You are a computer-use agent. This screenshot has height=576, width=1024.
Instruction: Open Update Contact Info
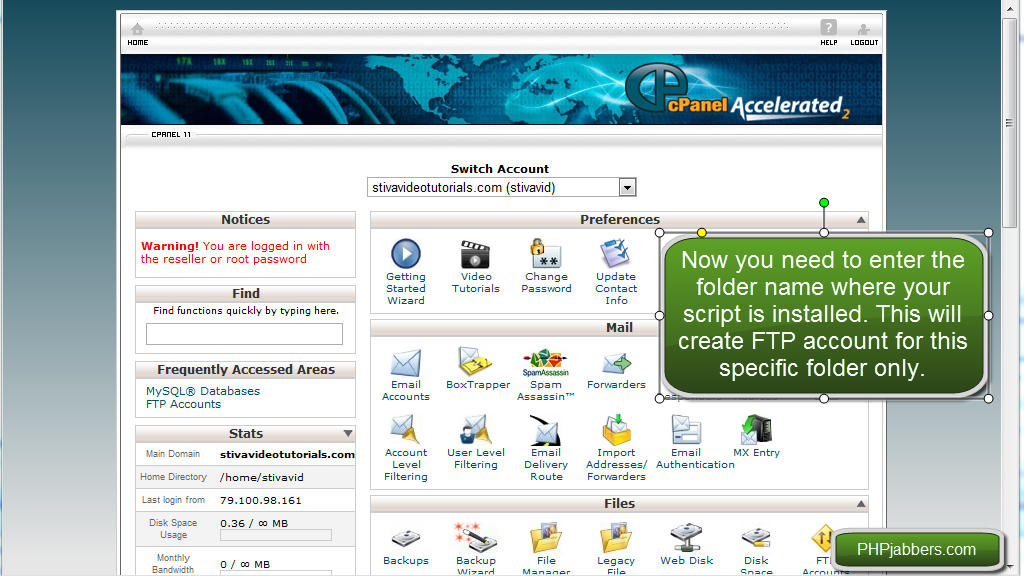(616, 272)
